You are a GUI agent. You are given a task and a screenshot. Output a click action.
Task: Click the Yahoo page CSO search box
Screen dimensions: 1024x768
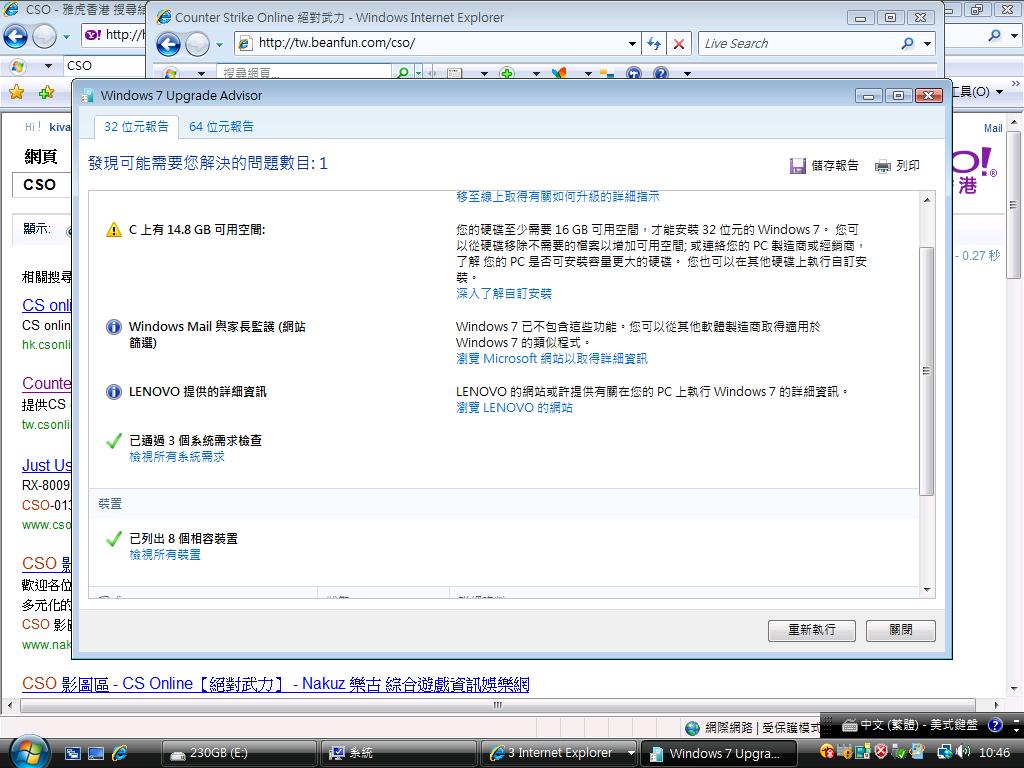(x=41, y=185)
